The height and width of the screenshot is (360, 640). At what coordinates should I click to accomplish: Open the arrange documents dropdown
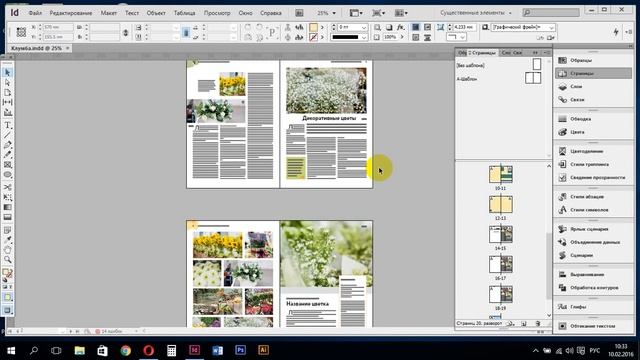tap(401, 13)
